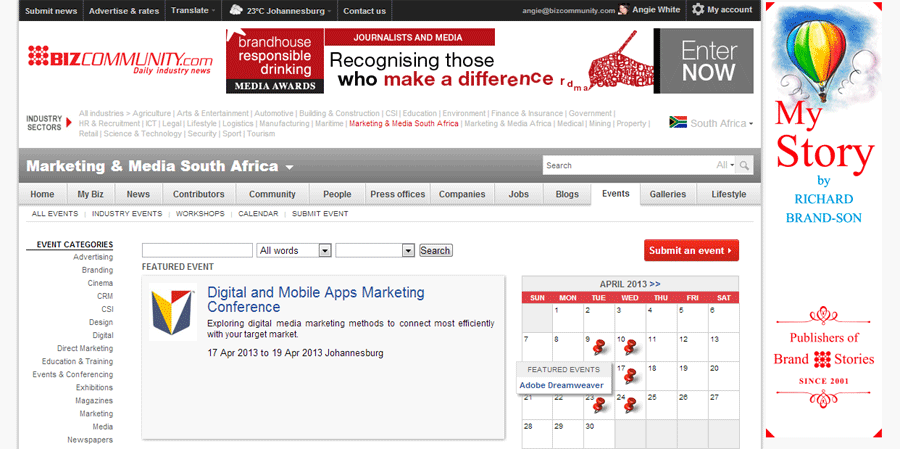Image resolution: width=900 pixels, height=449 pixels.
Task: Click the events keyword search field
Action: [197, 250]
